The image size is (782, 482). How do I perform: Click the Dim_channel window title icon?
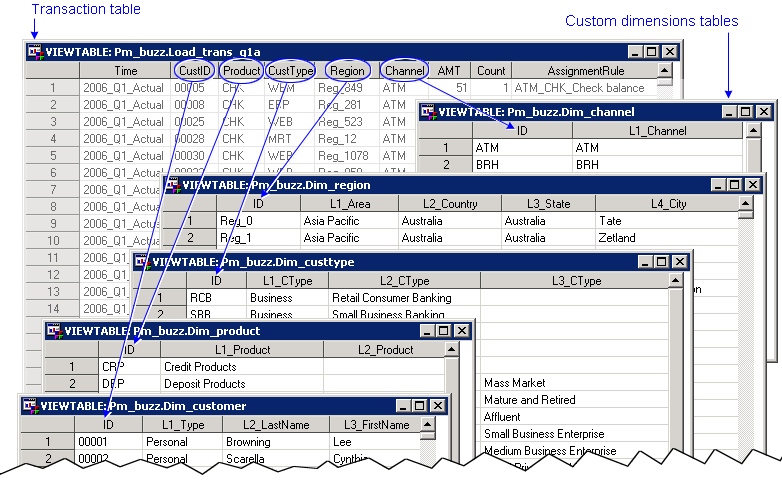pyautogui.click(x=428, y=113)
